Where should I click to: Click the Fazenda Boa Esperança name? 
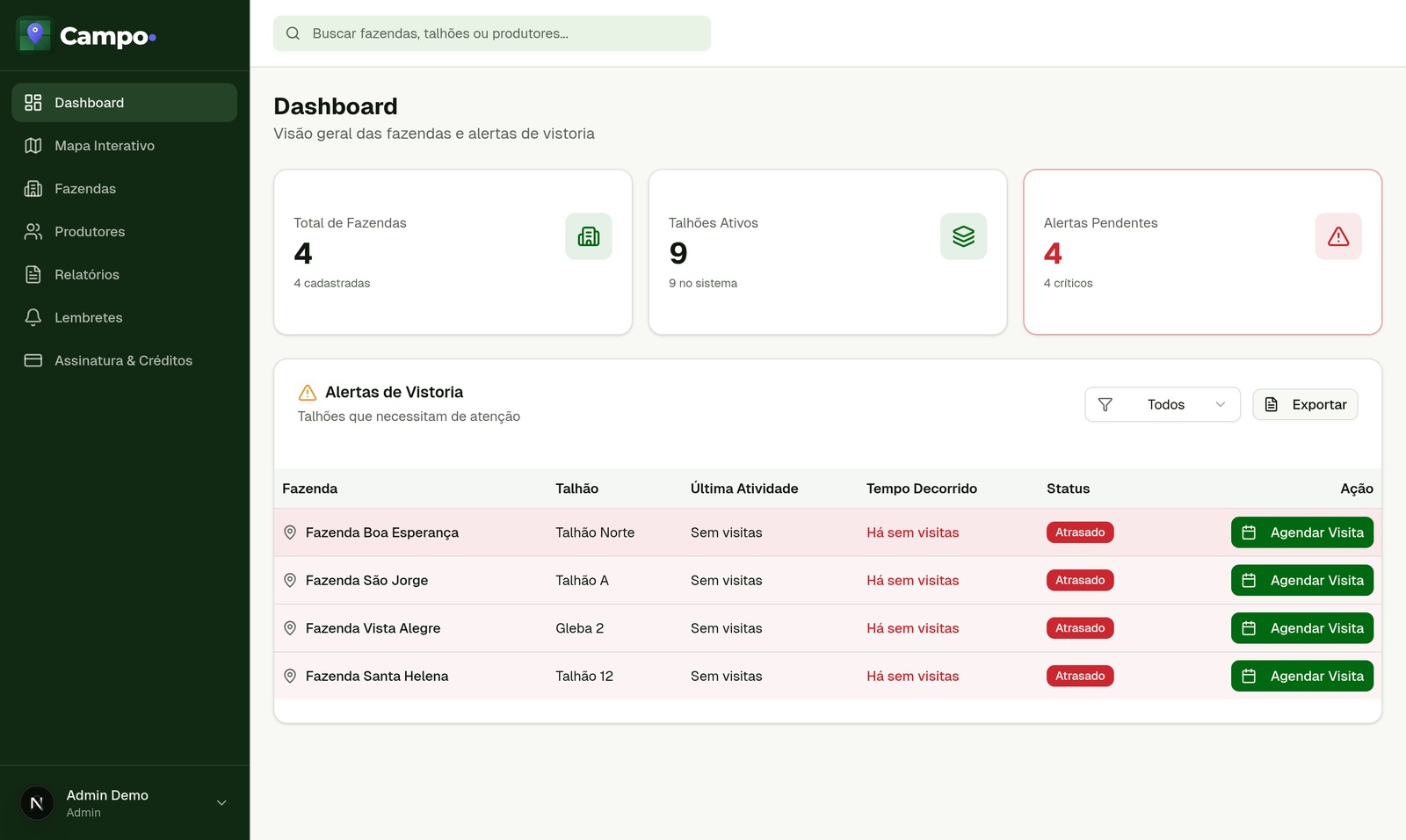(382, 532)
